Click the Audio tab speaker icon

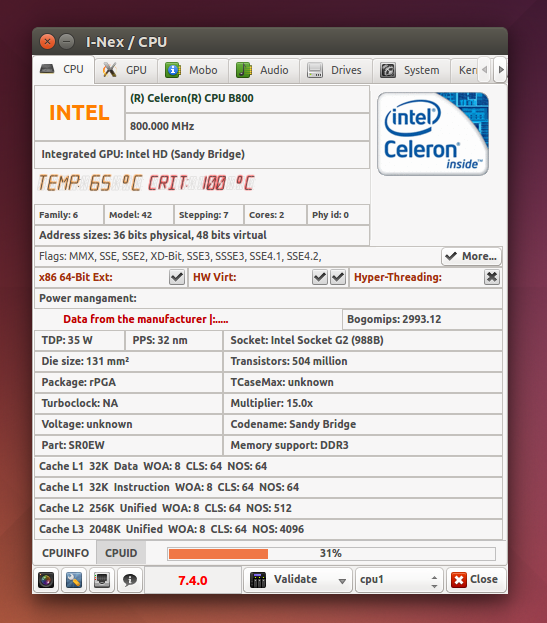pyautogui.click(x=244, y=70)
